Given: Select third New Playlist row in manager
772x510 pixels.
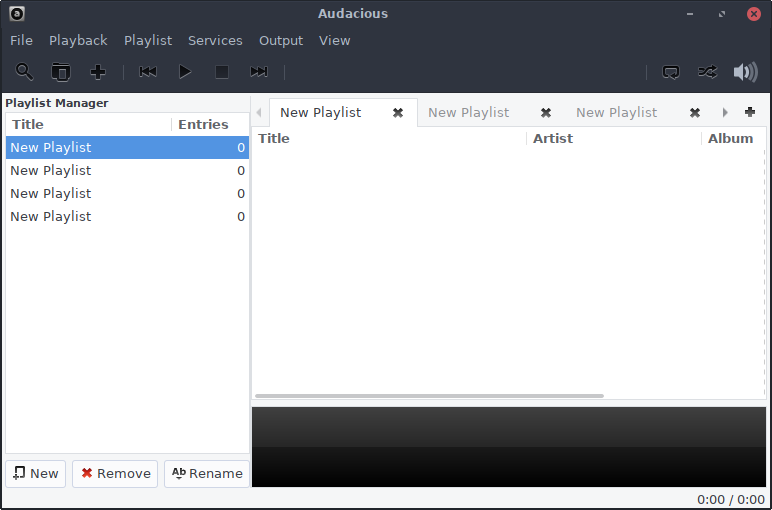Looking at the screenshot, I should click(x=128, y=193).
